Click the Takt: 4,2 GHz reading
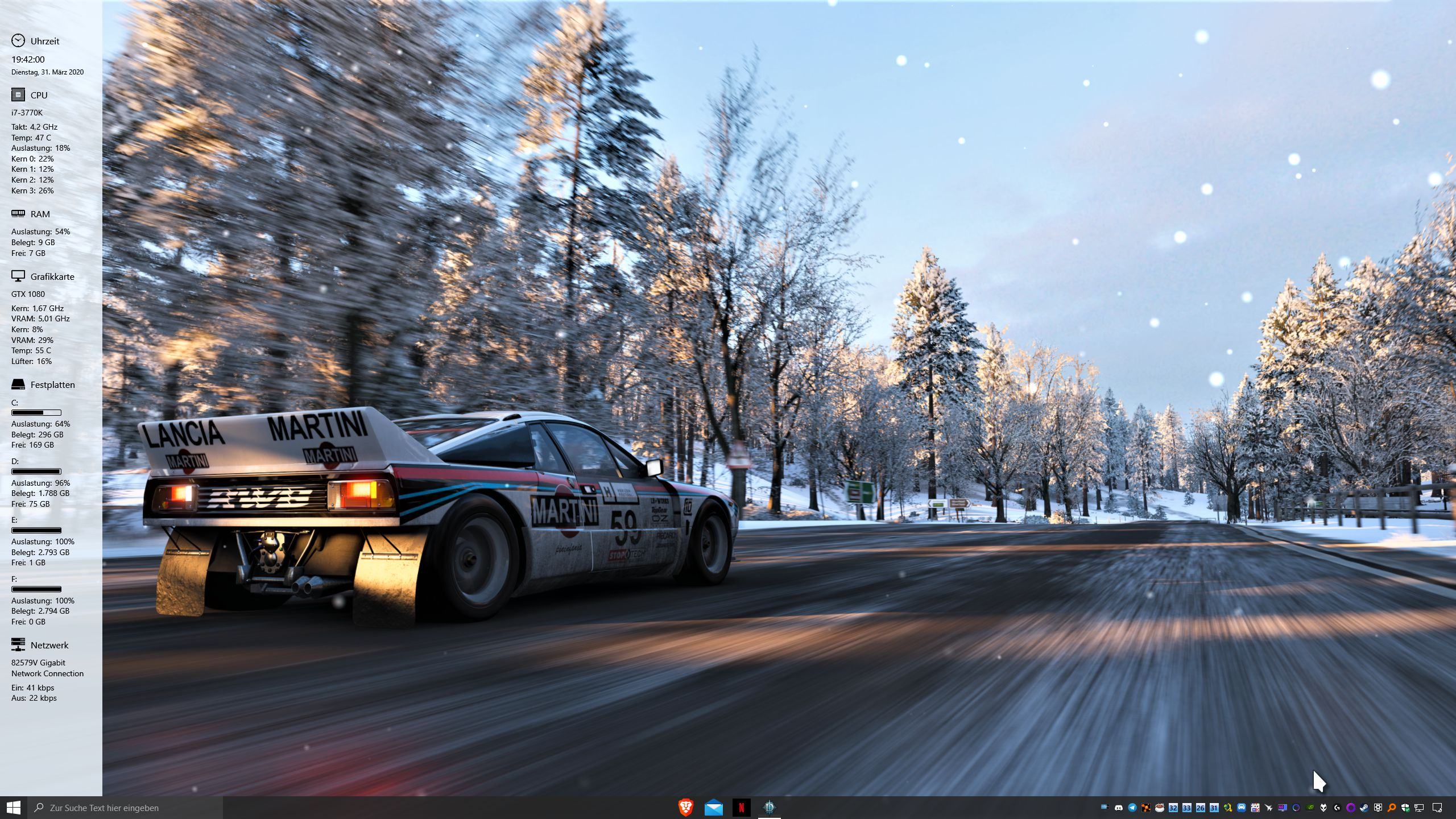 click(34, 127)
